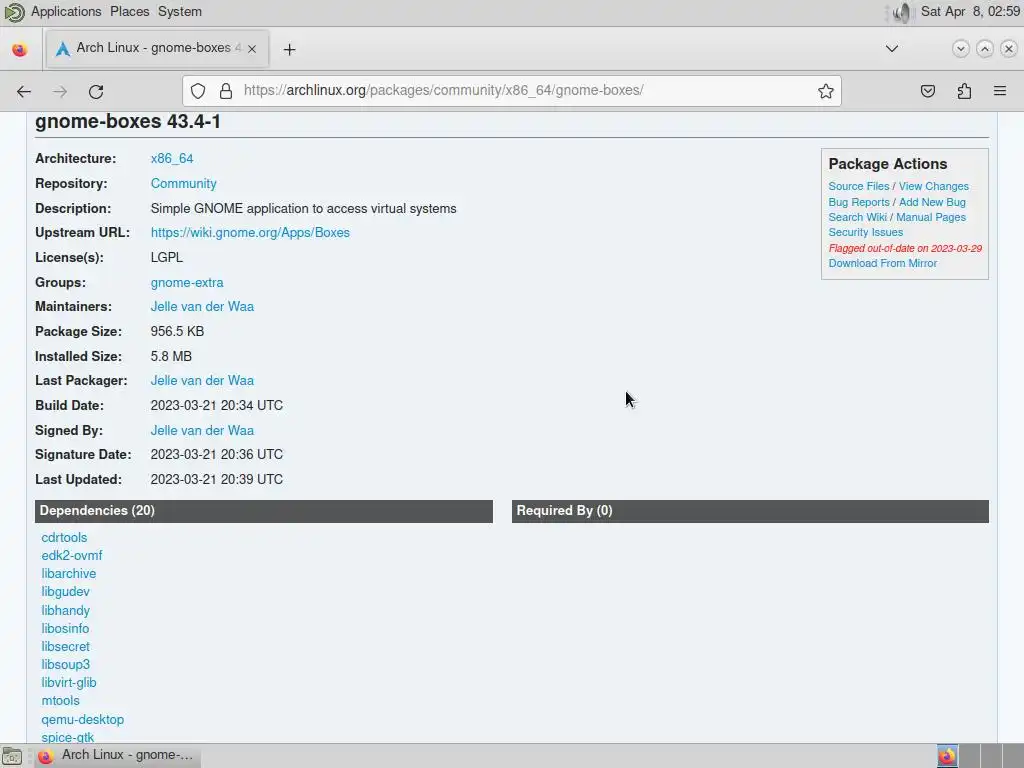
Task: Click show desktop icon in bottom panel
Action: coord(12,757)
